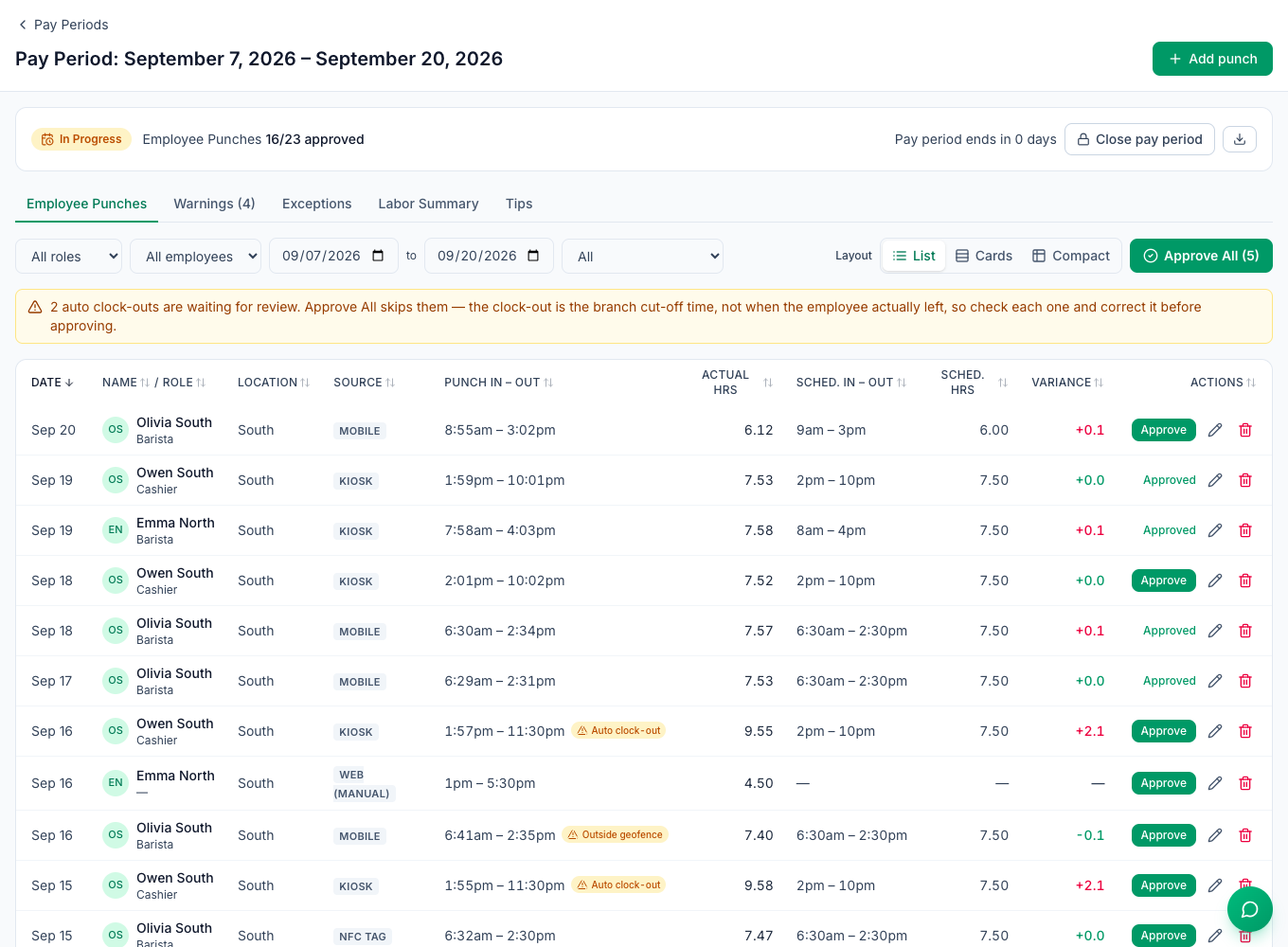1288x947 pixels.
Task: Approve Olivia South's Sep 20 punch
Action: point(1163,430)
